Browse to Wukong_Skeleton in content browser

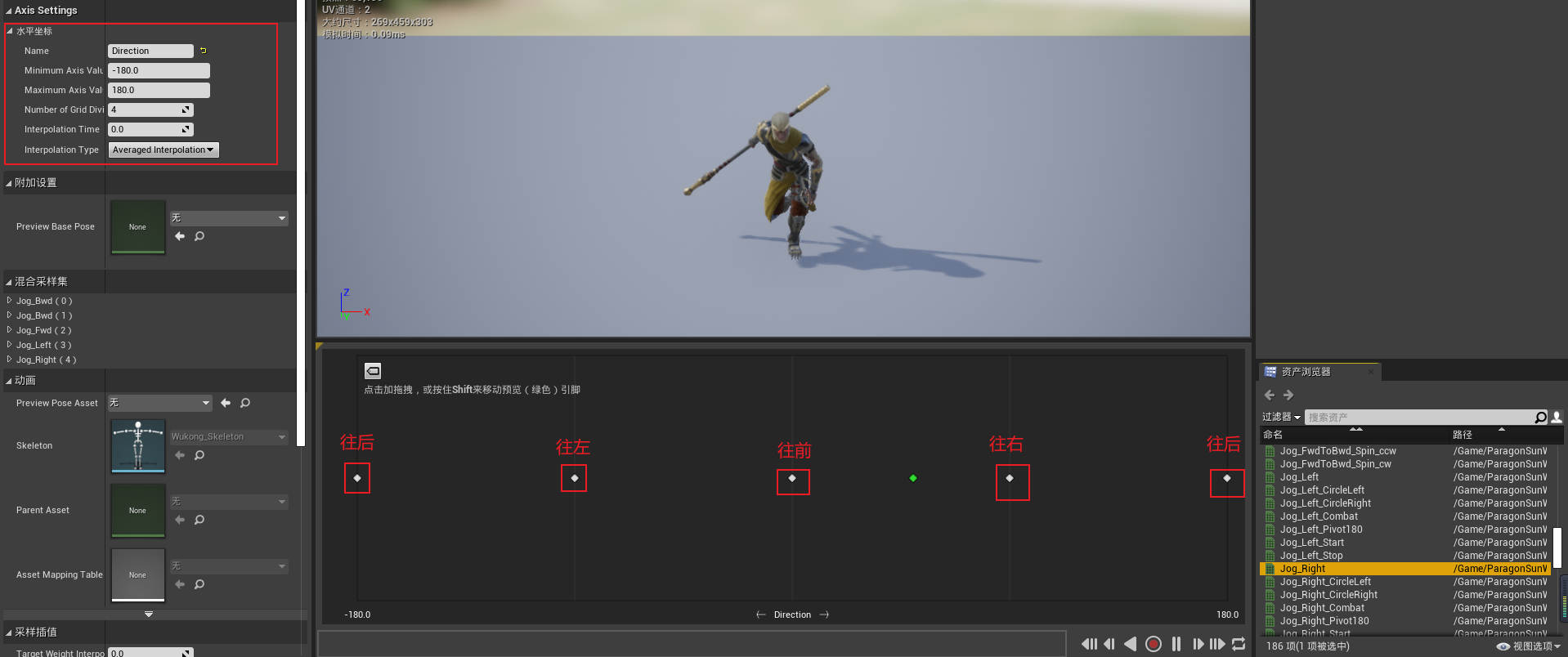(x=199, y=455)
